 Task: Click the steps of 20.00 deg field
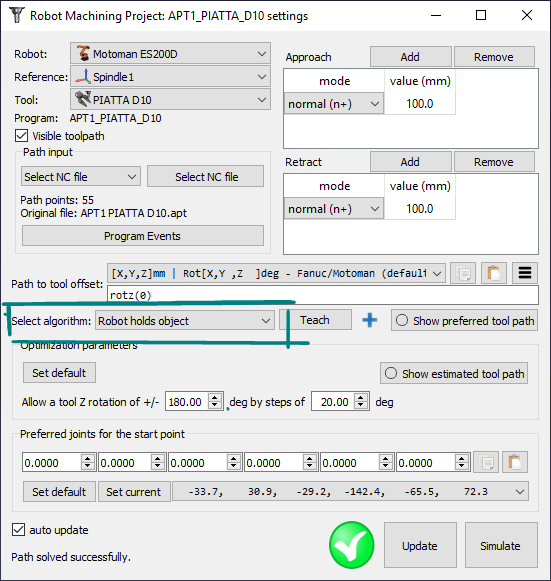[x=332, y=402]
